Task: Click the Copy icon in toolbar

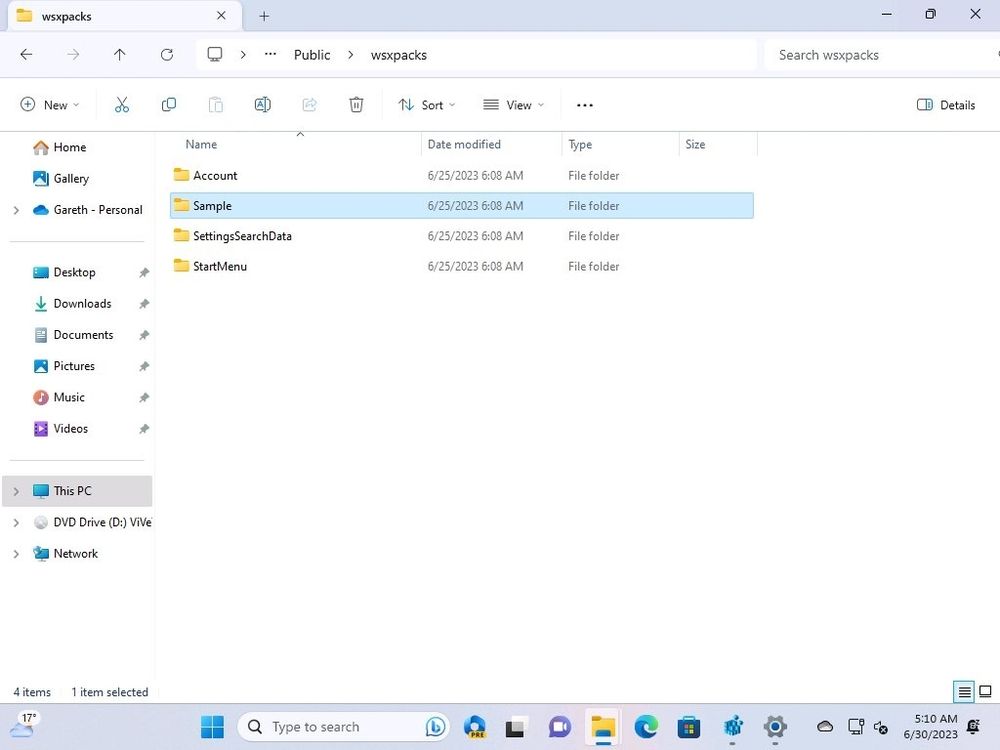Action: 169,105
